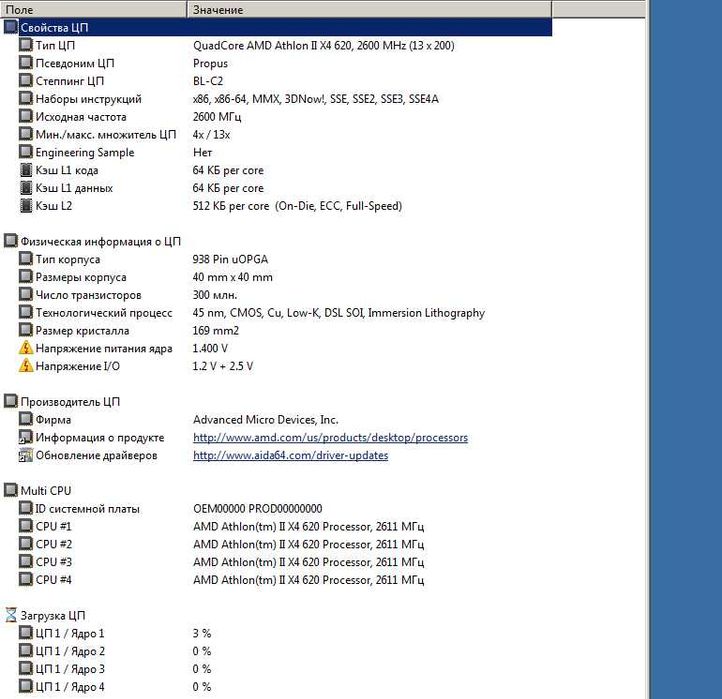This screenshot has width=722, height=699.
Task: Click the 512 КБ per core value
Action: pos(297,206)
